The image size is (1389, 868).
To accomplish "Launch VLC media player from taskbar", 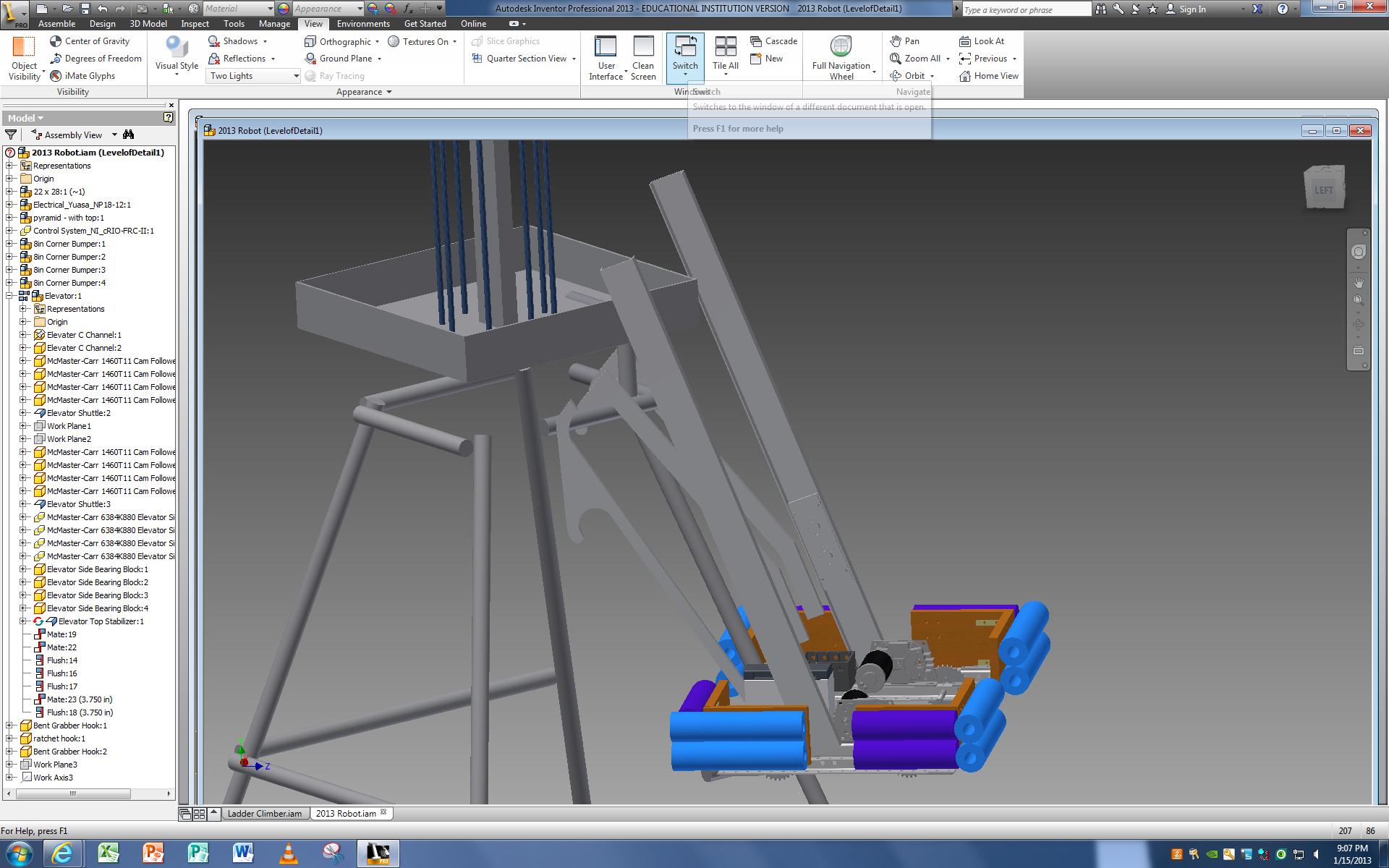I will 289,854.
